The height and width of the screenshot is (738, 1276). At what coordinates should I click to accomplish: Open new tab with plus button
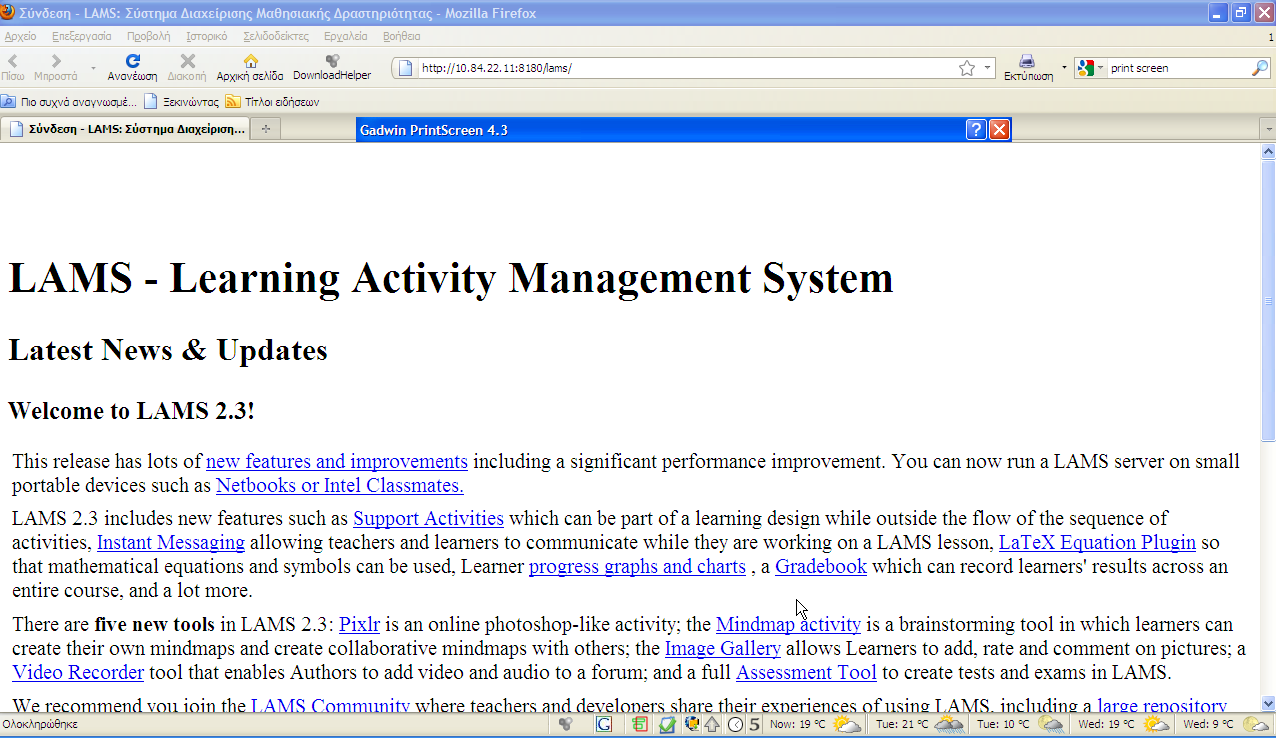click(x=266, y=129)
